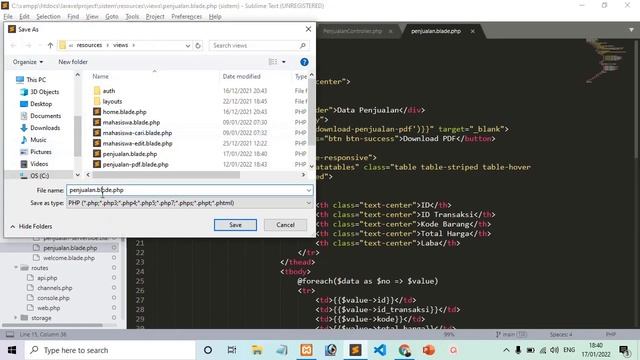Sort file list by Date modified
The image size is (640, 360).
point(241,76)
